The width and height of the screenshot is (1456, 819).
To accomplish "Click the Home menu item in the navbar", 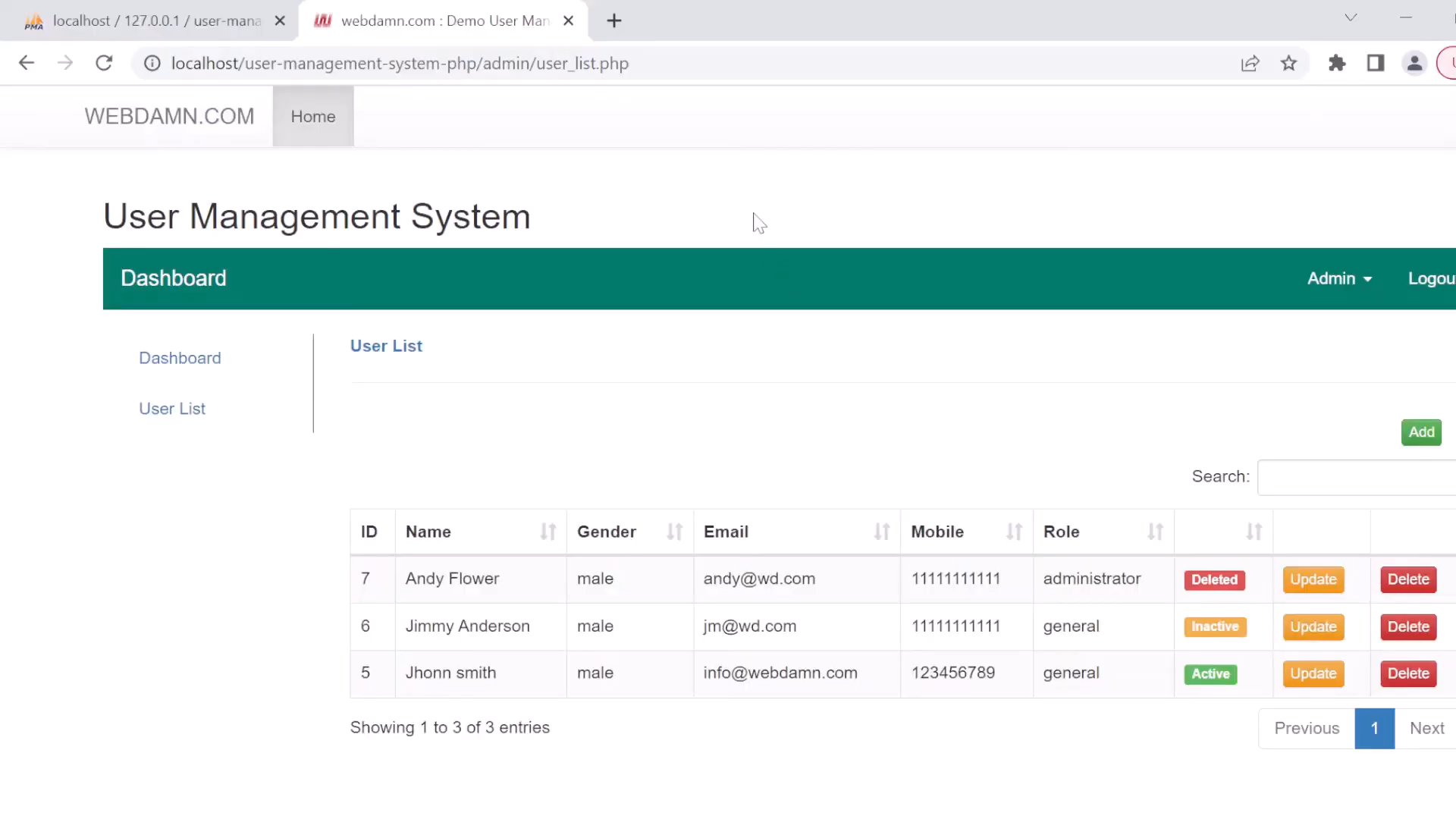I will (312, 116).
